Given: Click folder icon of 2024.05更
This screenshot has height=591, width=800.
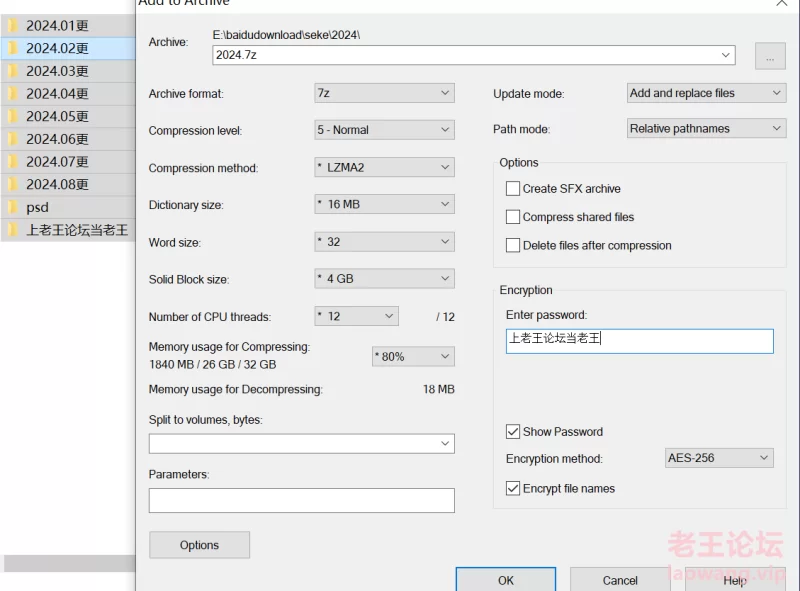Looking at the screenshot, I should pyautogui.click(x=13, y=116).
